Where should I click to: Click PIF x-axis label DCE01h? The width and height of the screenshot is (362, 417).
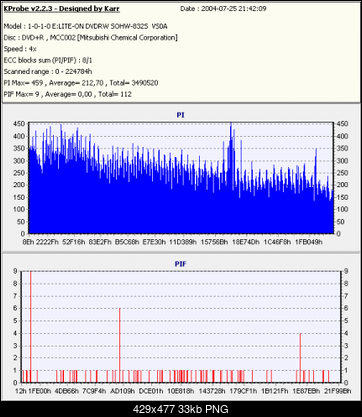(x=151, y=391)
